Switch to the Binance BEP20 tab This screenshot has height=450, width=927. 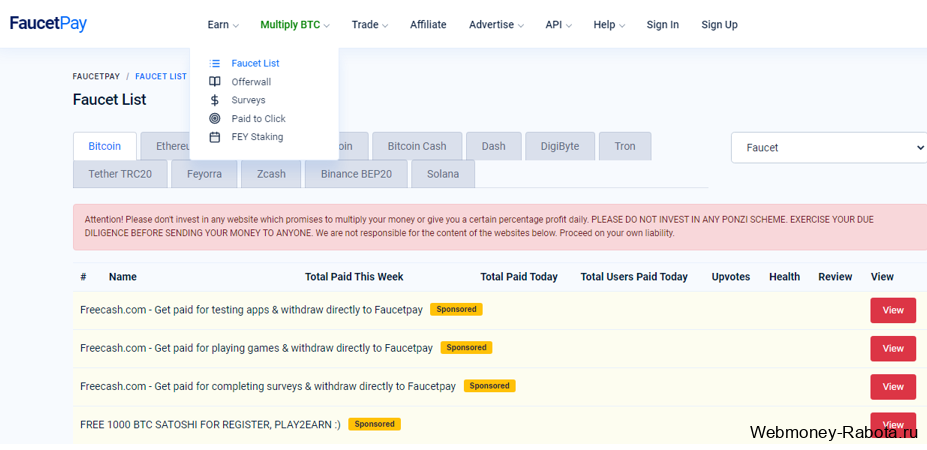click(x=356, y=174)
